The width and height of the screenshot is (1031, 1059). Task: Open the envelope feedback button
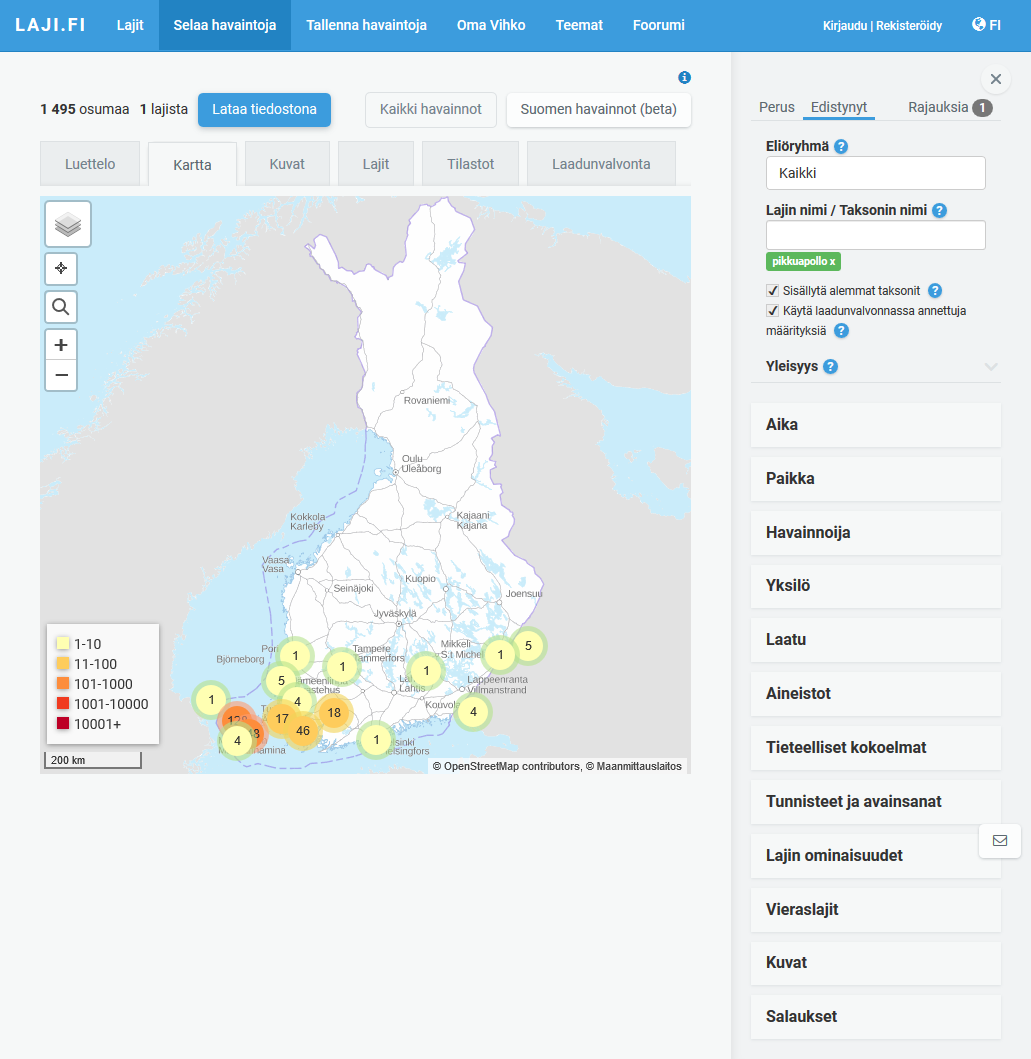click(x=999, y=841)
